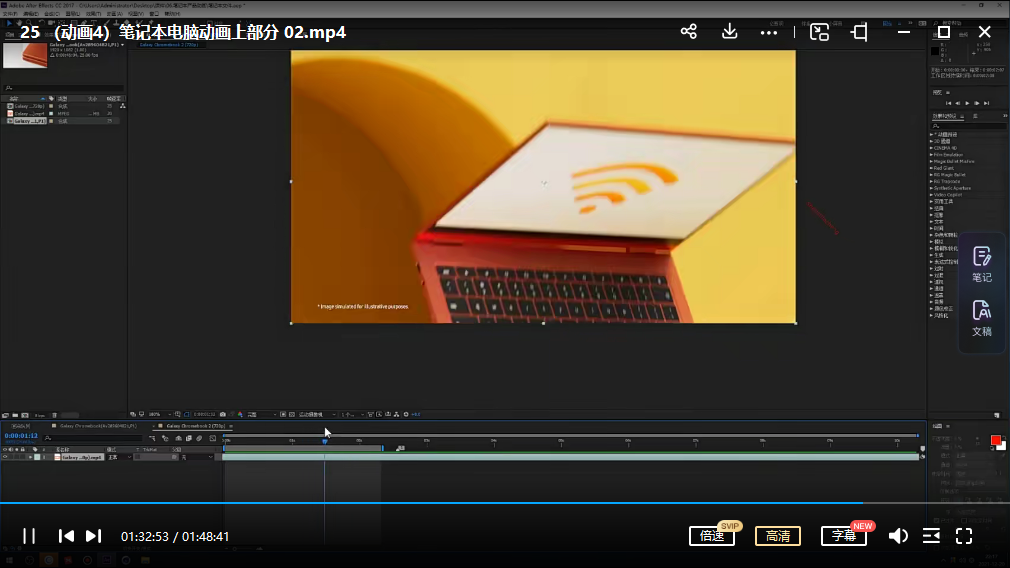Viewport: 1010px width, 568px height.
Task: Click the 名称 name column header in Project
Action: click(14, 99)
